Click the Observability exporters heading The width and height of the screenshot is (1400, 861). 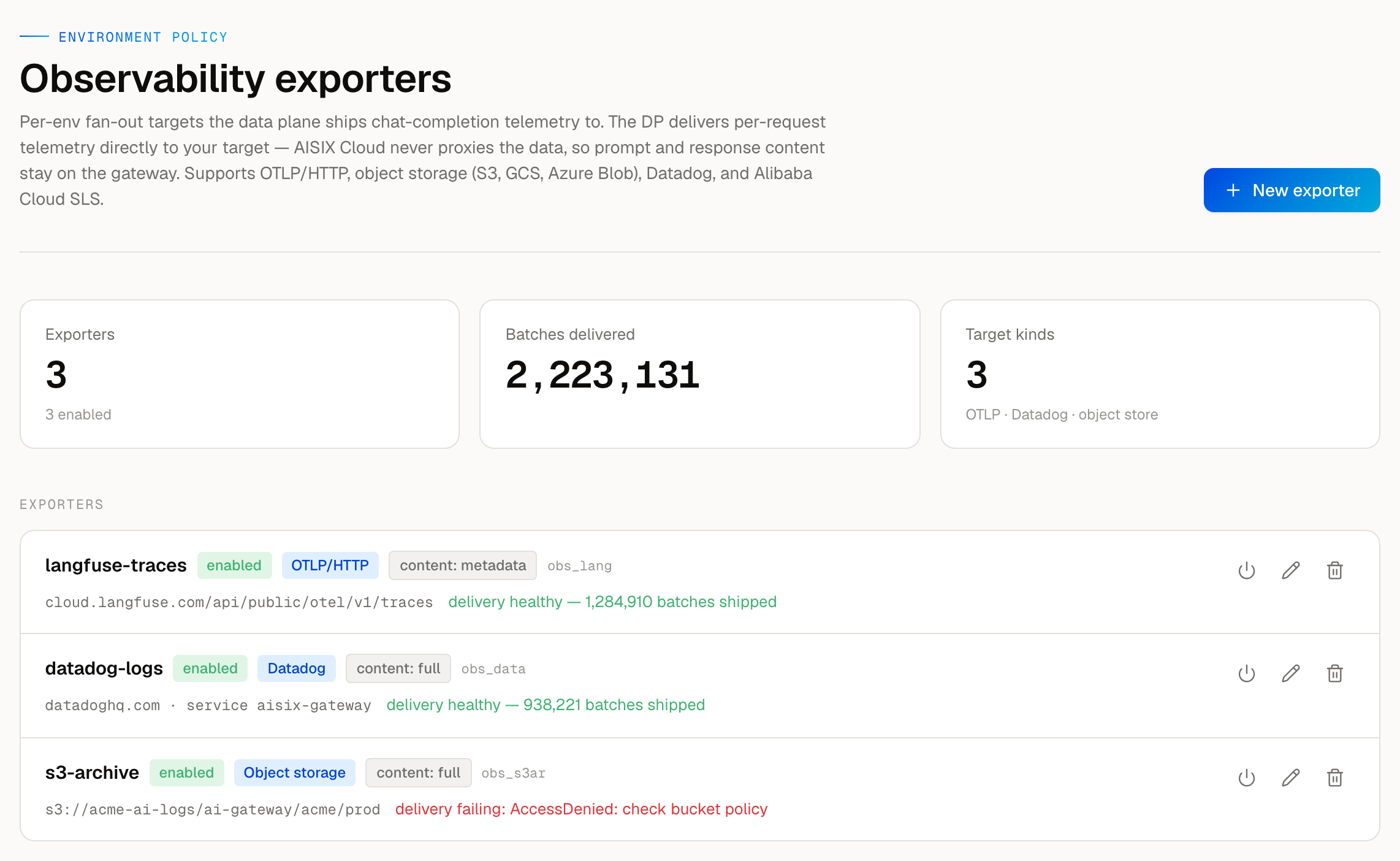pyautogui.click(x=235, y=78)
